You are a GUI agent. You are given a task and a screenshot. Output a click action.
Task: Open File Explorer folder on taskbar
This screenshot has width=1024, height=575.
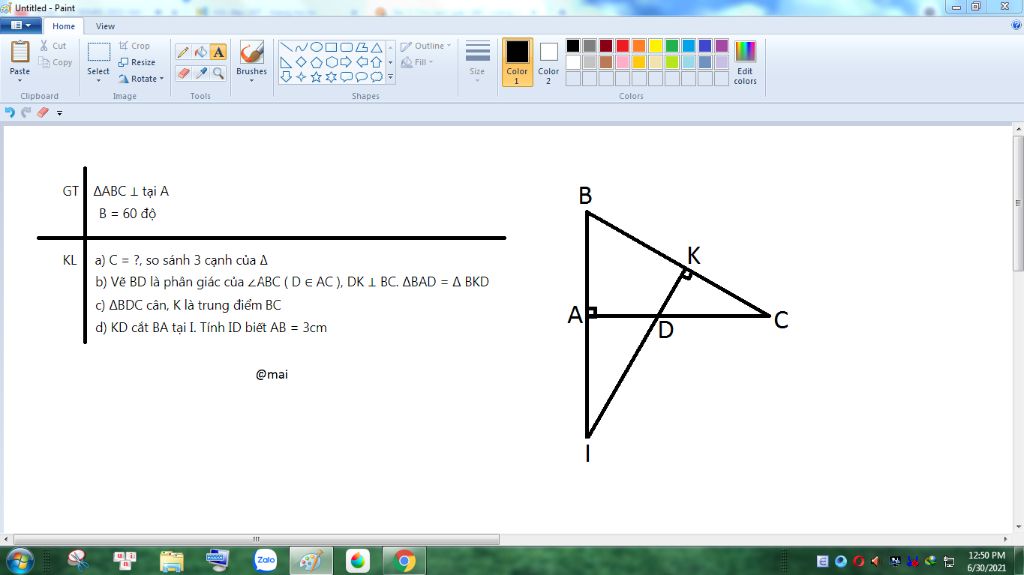172,561
